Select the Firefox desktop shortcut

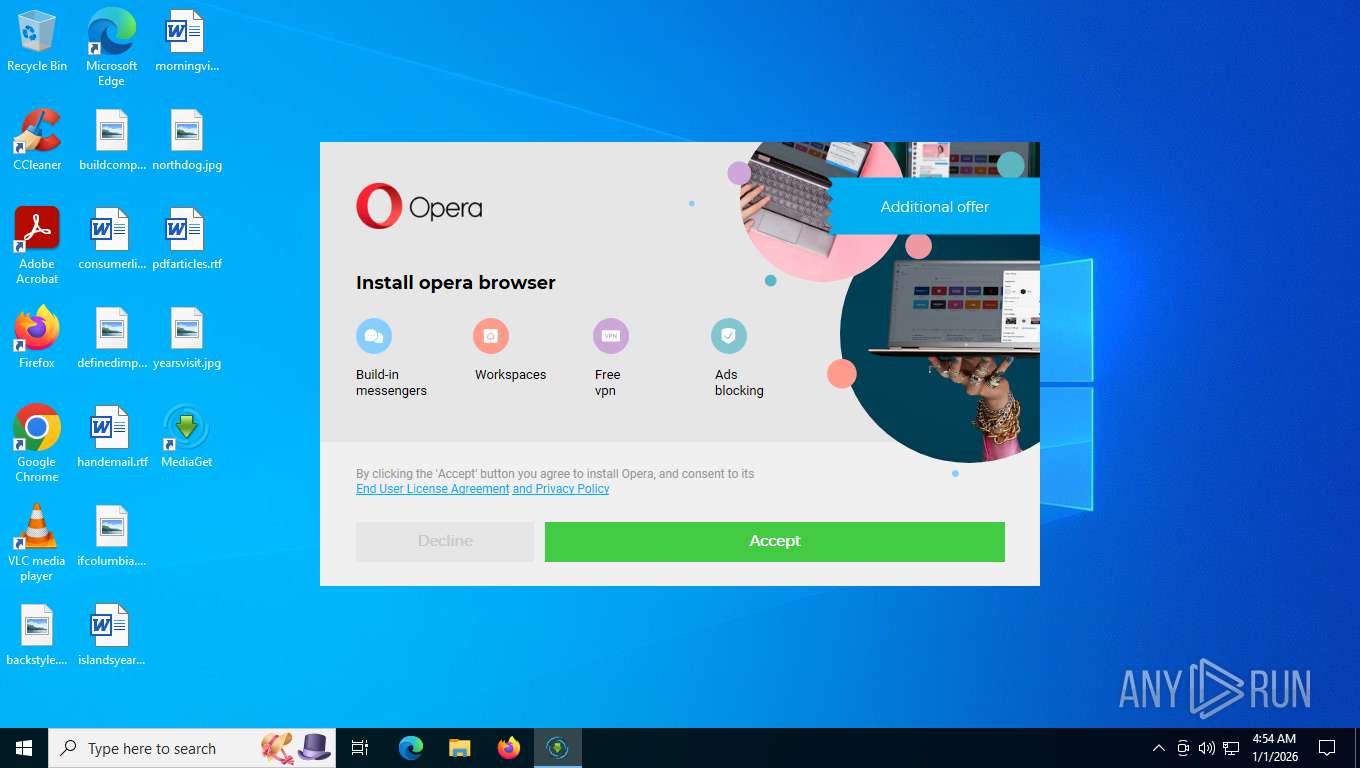37,338
